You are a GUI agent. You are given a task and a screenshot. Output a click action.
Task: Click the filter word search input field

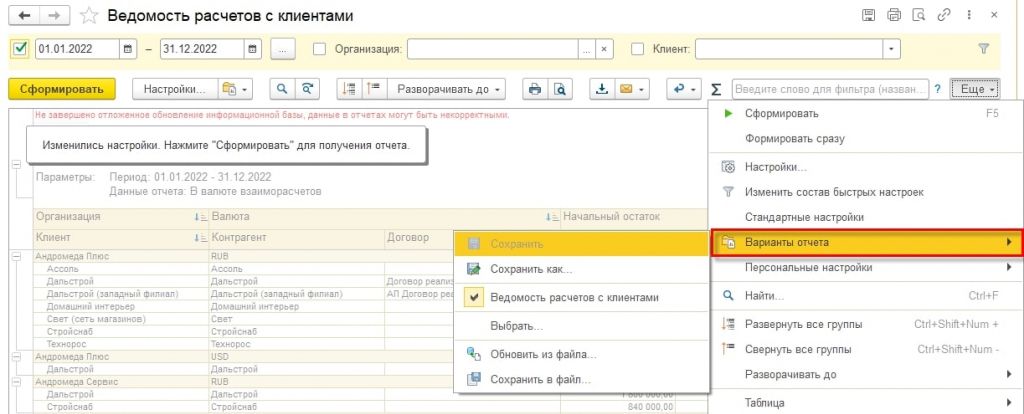click(x=830, y=89)
